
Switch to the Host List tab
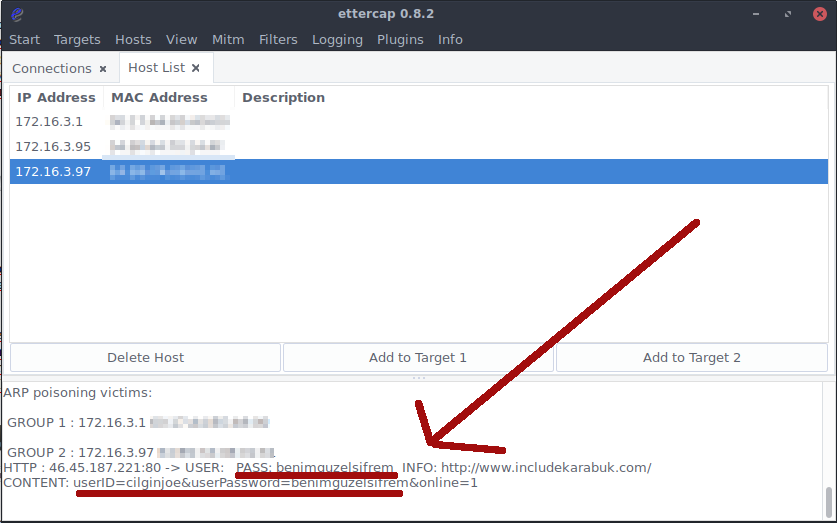[x=156, y=67]
